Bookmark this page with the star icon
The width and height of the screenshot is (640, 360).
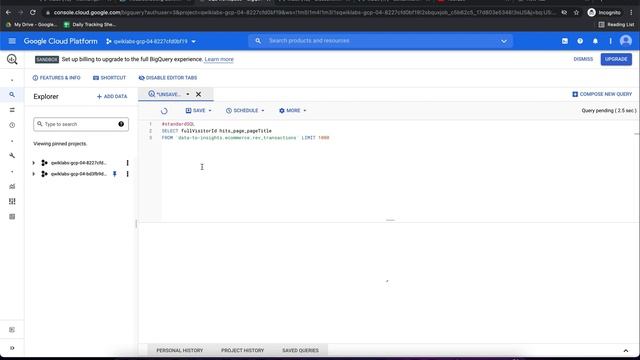point(576,13)
